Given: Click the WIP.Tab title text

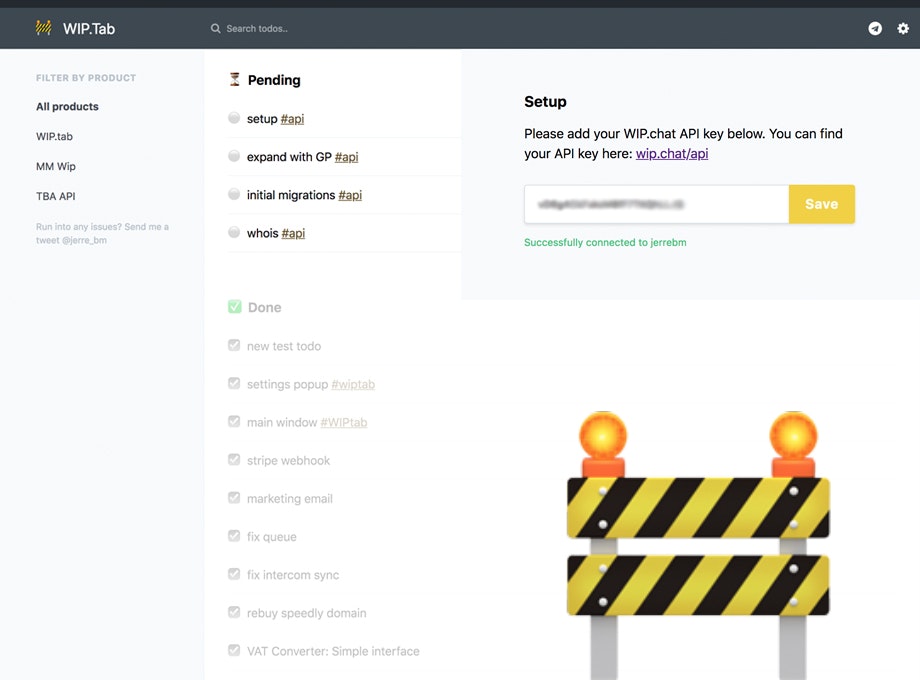Looking at the screenshot, I should [89, 29].
